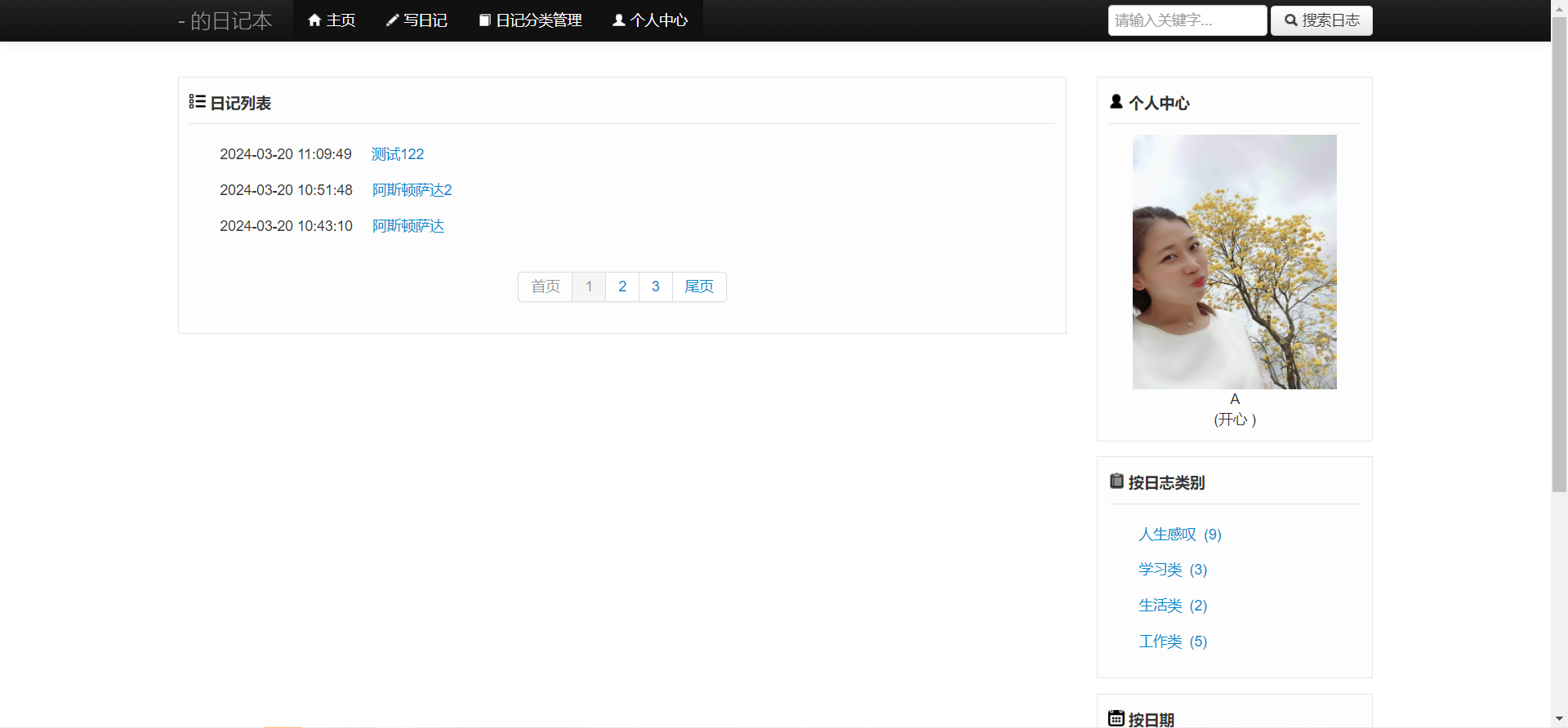Click the list icon beside 日记列表
The width and height of the screenshot is (1568, 728).
[x=197, y=102]
